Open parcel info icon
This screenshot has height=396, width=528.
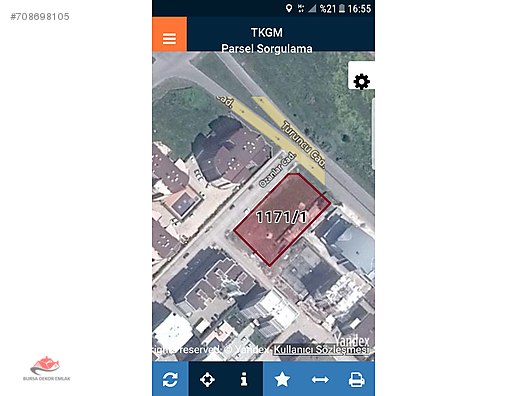[x=244, y=380]
